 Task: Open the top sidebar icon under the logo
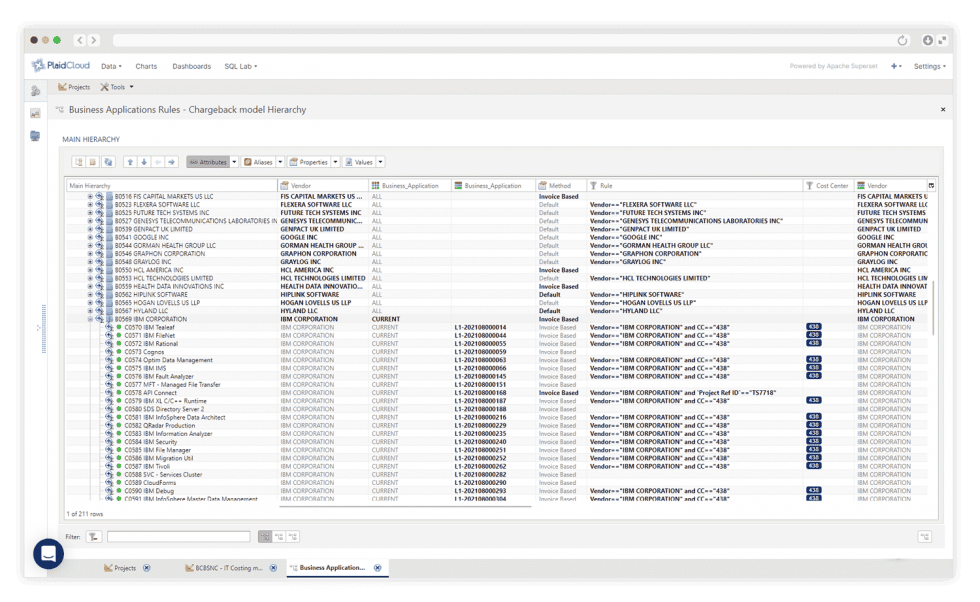click(35, 91)
